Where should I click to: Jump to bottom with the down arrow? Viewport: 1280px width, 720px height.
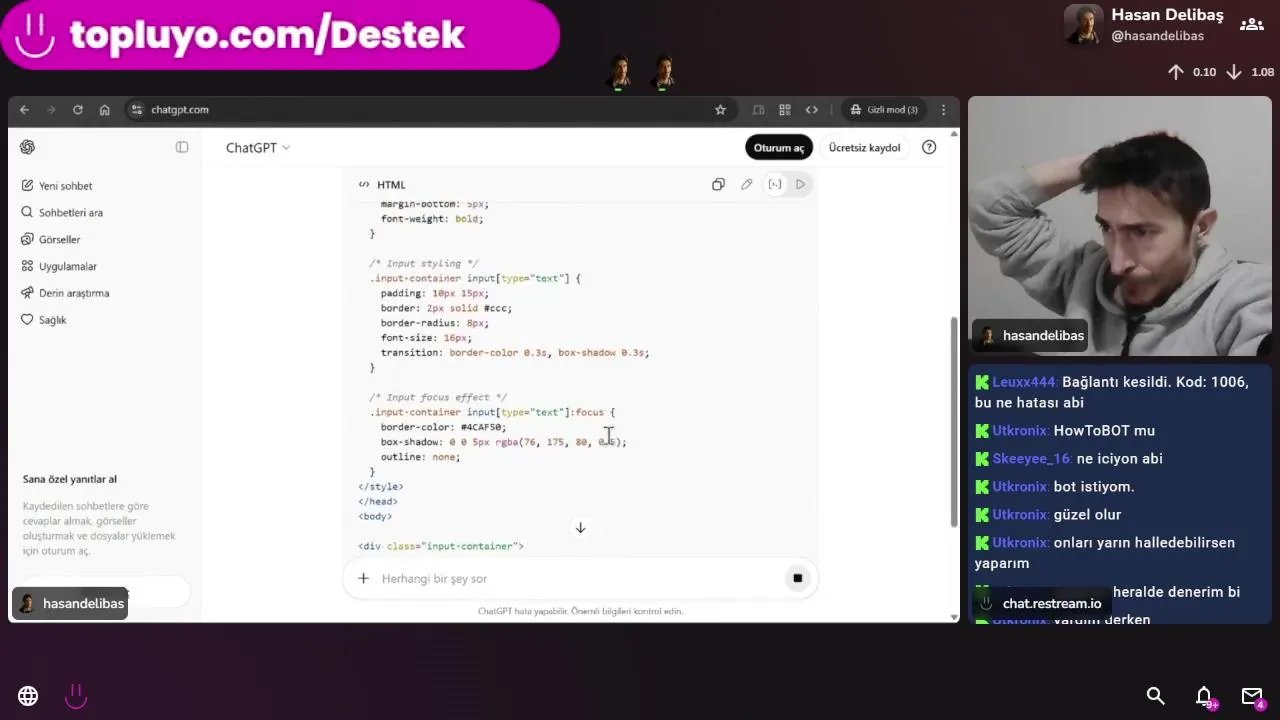click(x=580, y=528)
